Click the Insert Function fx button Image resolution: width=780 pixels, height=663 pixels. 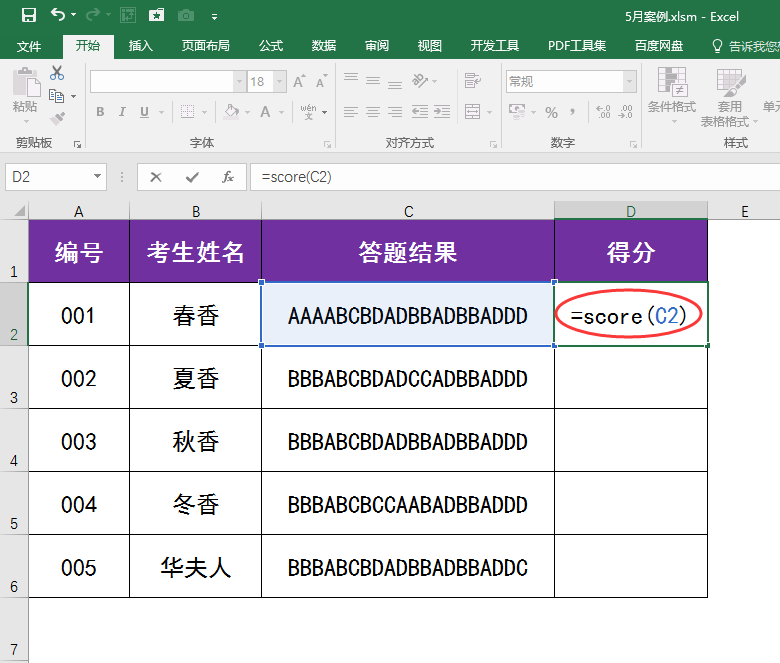pos(227,177)
